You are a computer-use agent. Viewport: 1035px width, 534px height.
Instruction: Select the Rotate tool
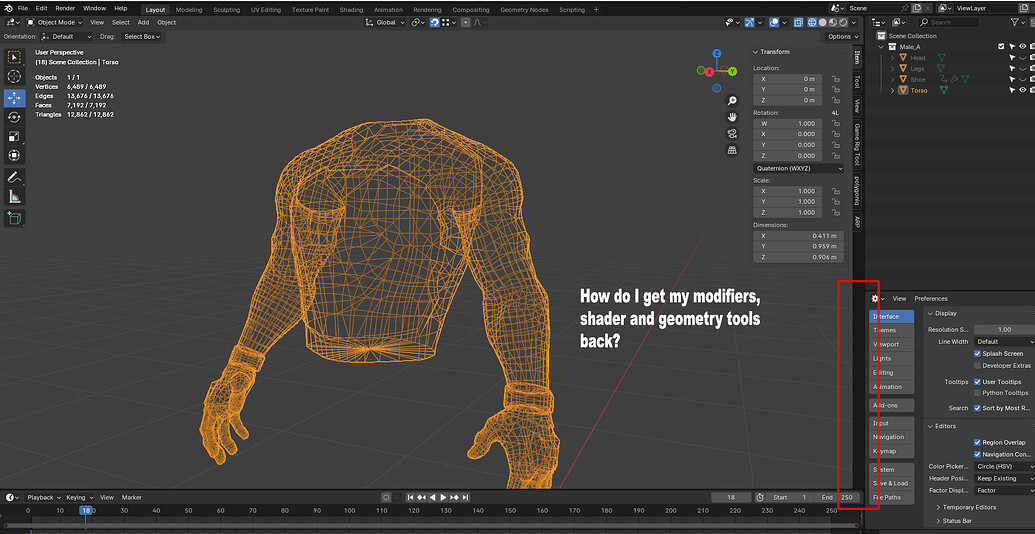coord(15,117)
